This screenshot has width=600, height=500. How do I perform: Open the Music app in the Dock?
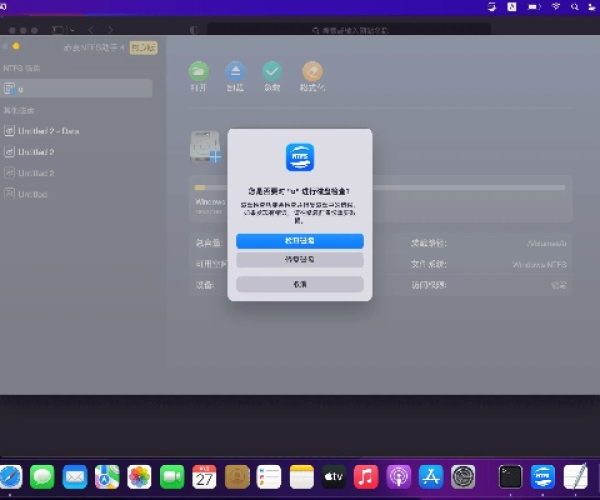click(x=366, y=477)
